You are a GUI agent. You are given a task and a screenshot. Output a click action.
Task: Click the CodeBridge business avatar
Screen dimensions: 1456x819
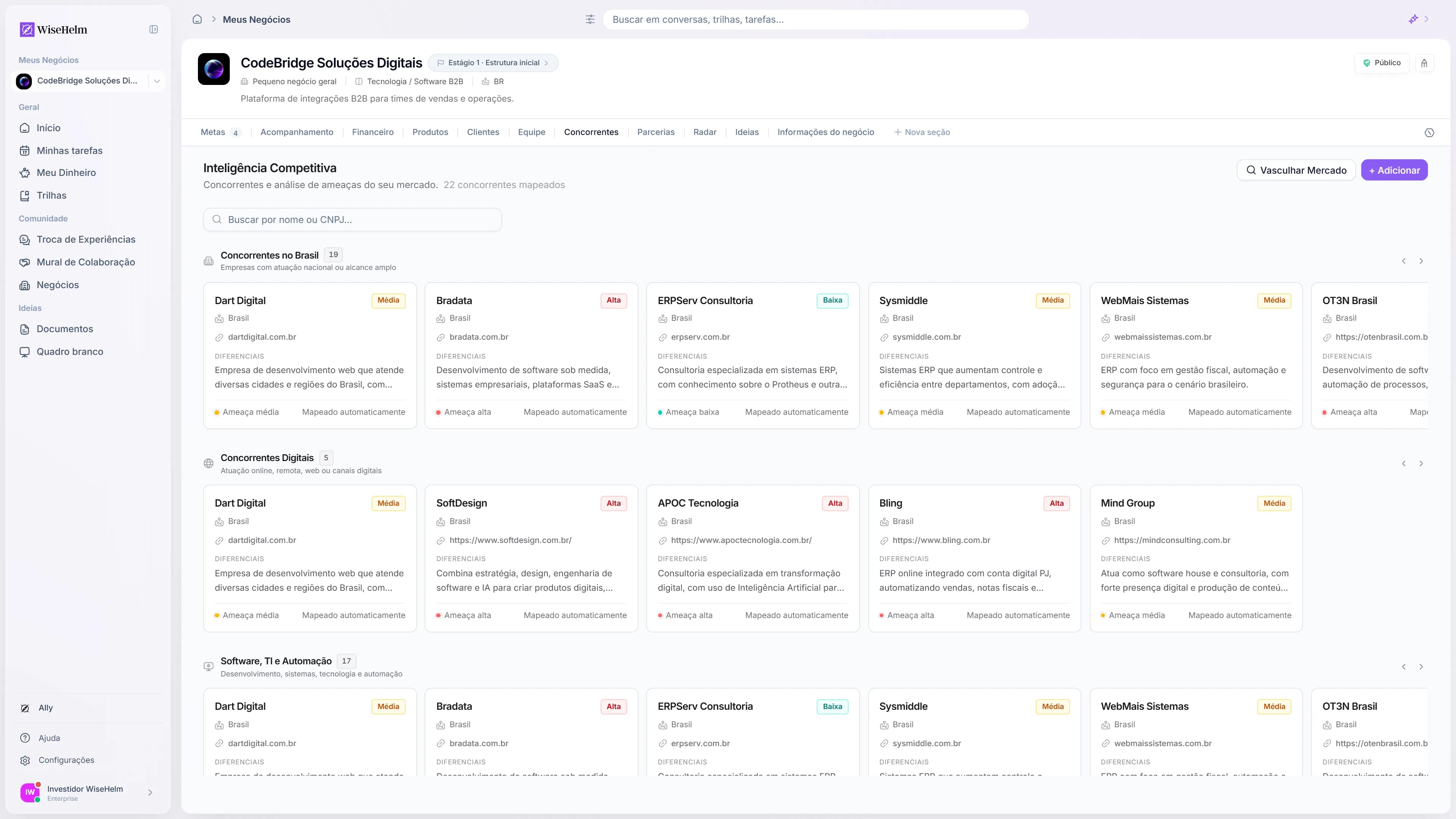click(213, 69)
